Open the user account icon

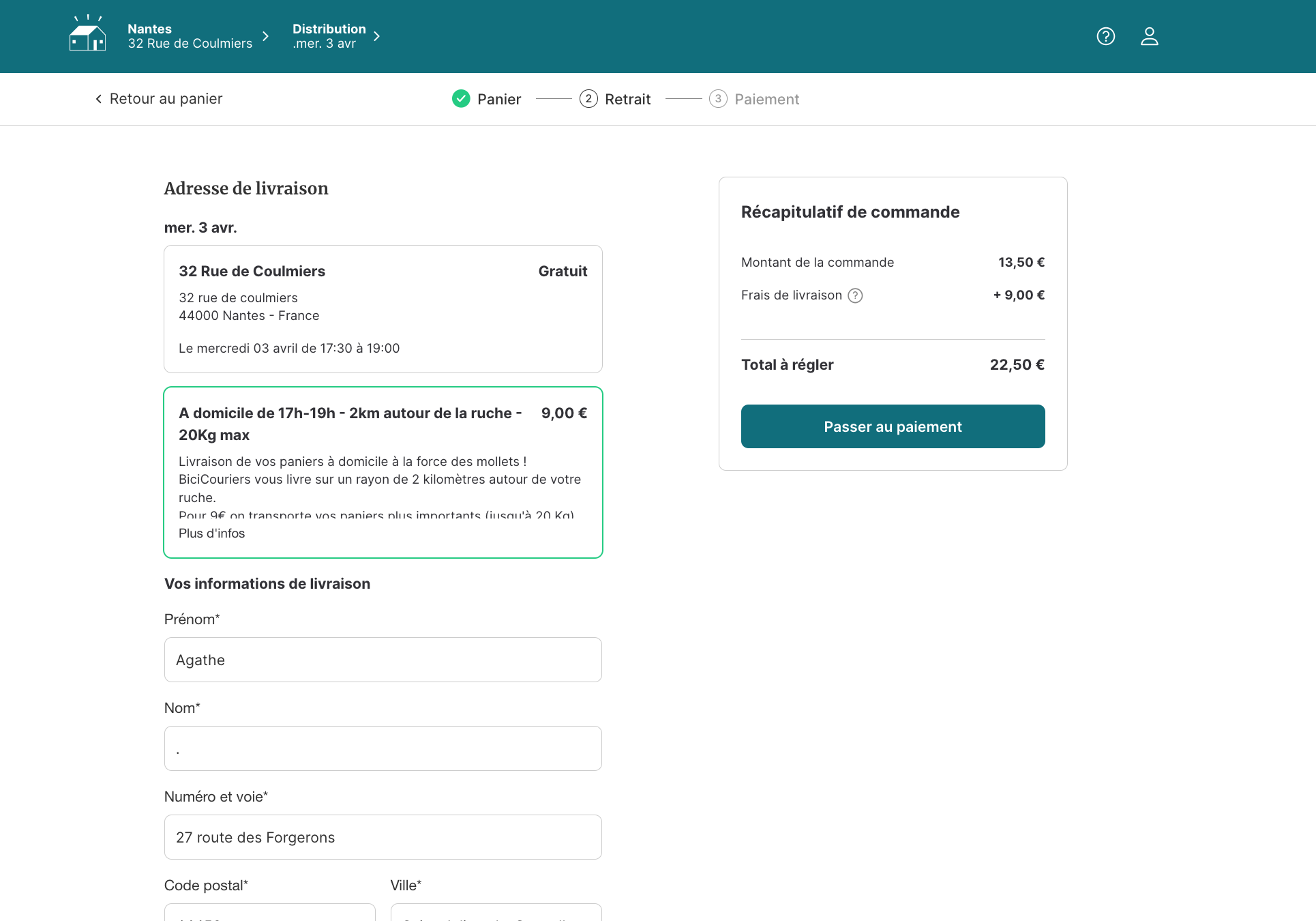point(1149,36)
